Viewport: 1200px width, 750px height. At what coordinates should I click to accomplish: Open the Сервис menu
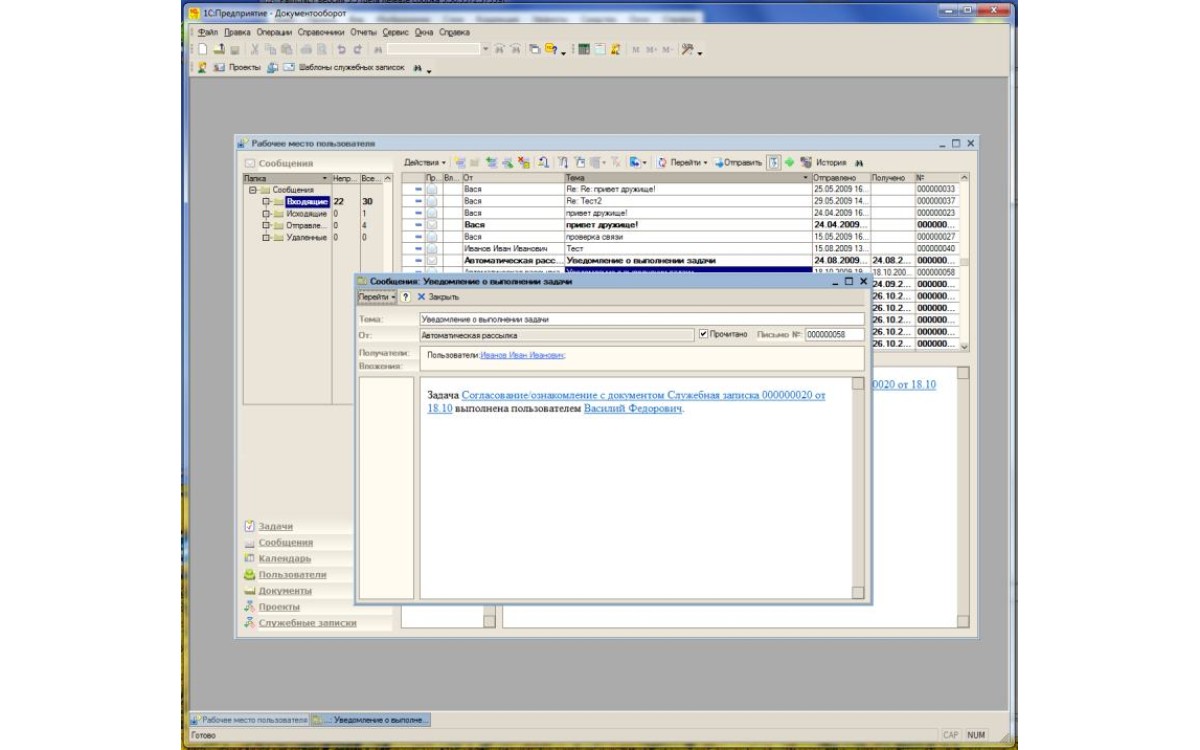coord(397,32)
